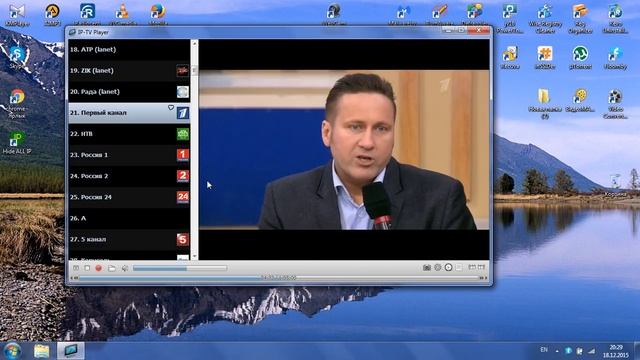Expand the dropdown arrow on Первый канал row
The image size is (640, 360).
point(171,108)
